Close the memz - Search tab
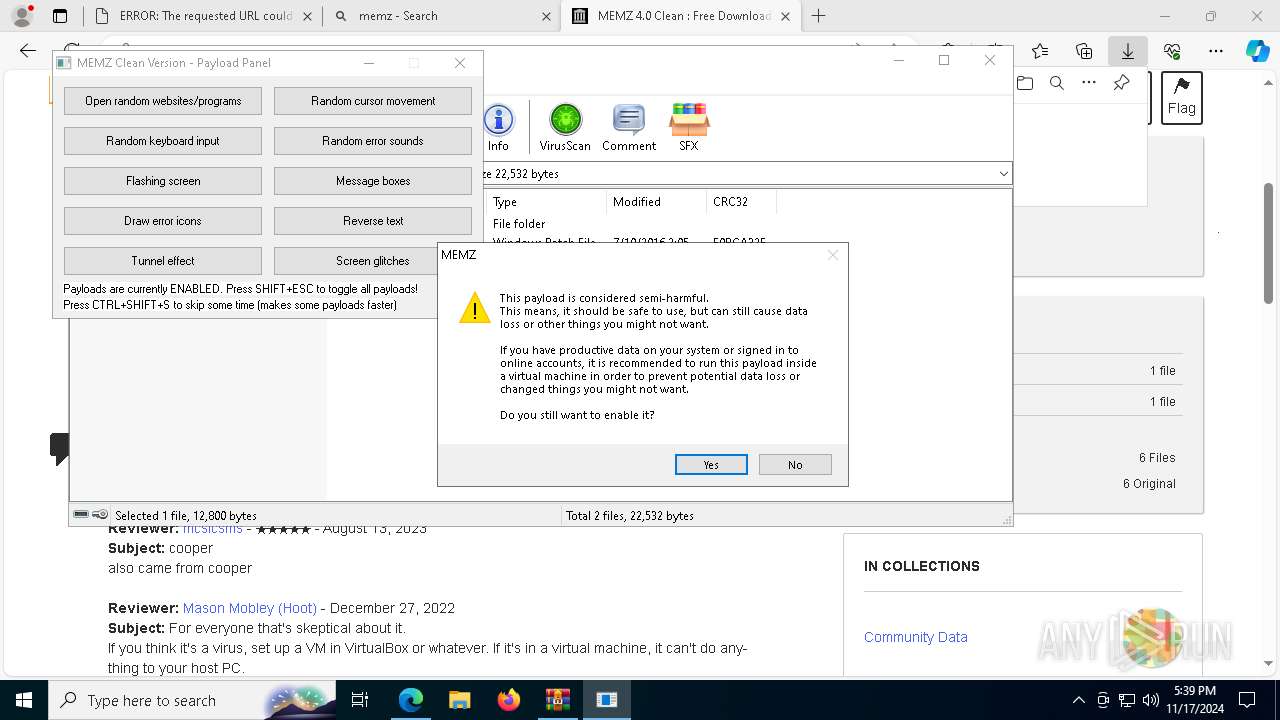1280x720 pixels. pos(546,16)
